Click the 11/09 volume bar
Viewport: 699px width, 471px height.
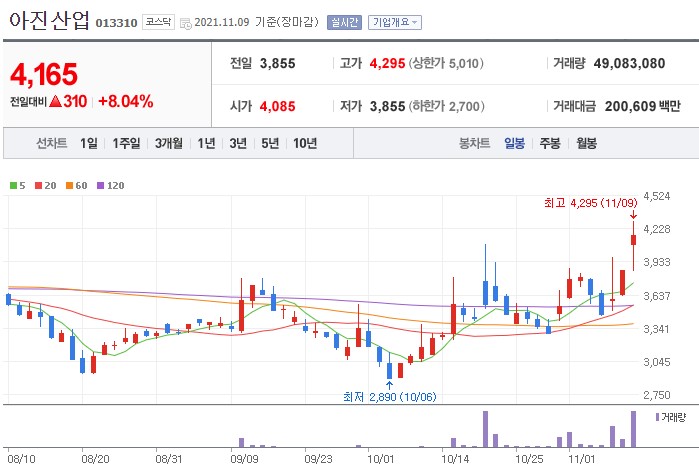pos(633,429)
